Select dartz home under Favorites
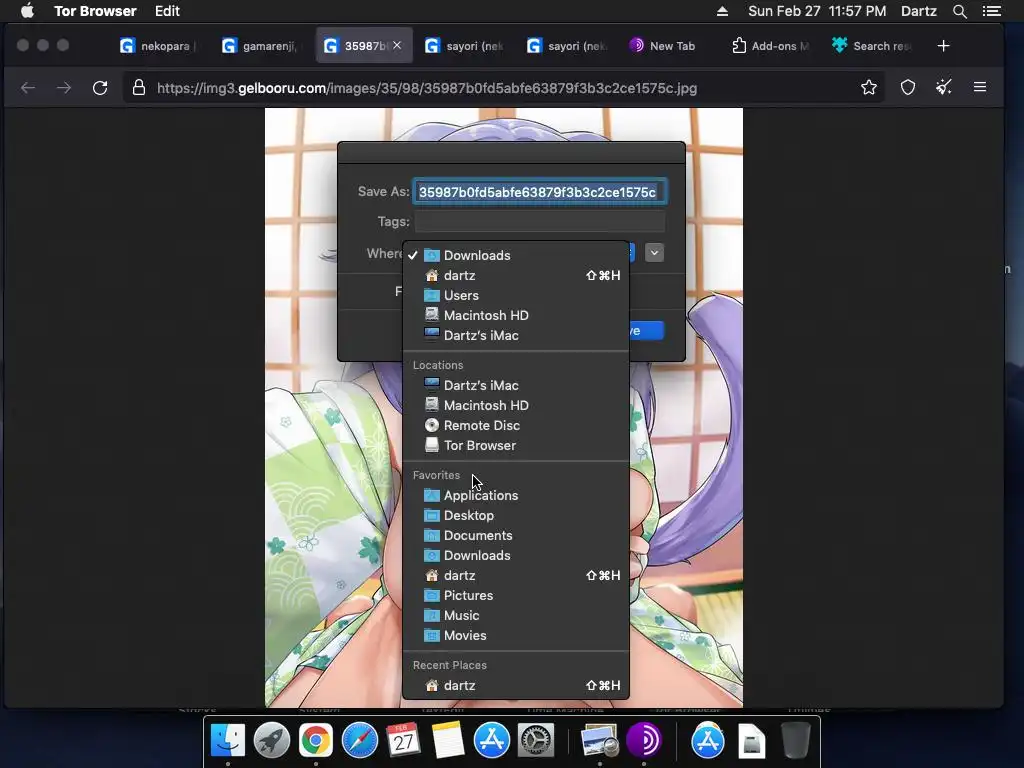 (516, 575)
